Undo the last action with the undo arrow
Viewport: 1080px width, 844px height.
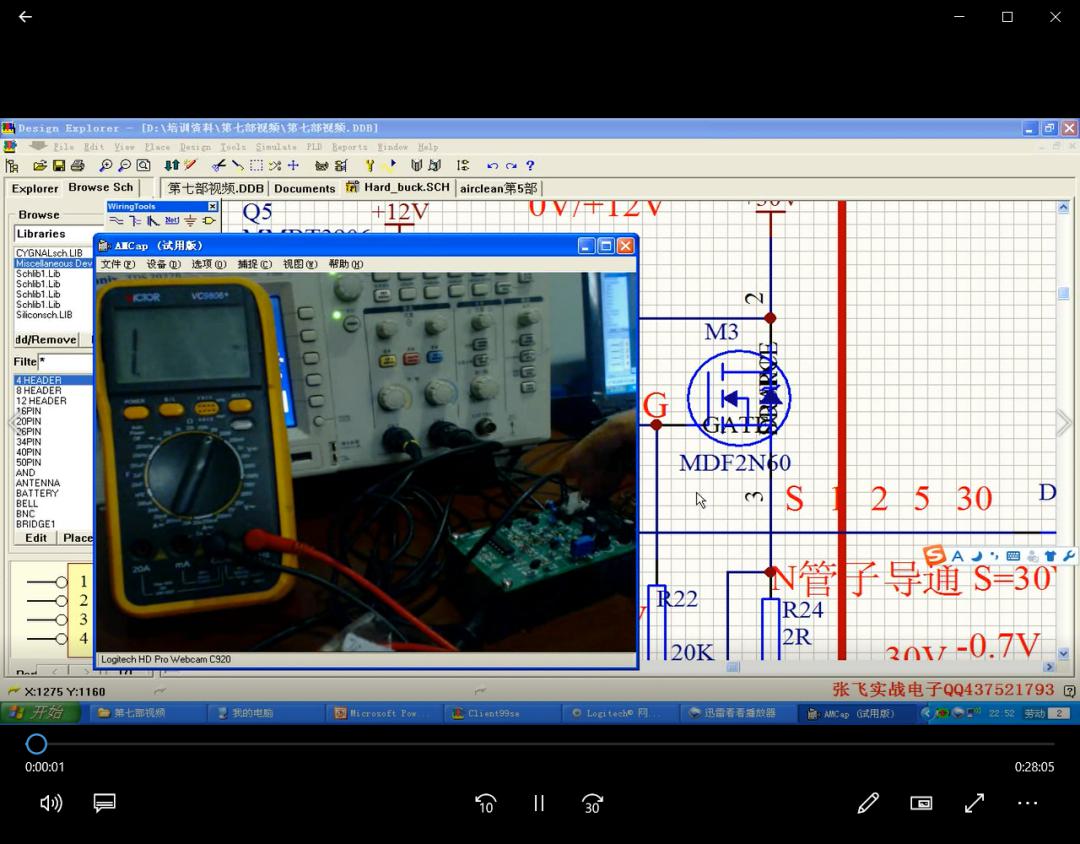coord(492,165)
